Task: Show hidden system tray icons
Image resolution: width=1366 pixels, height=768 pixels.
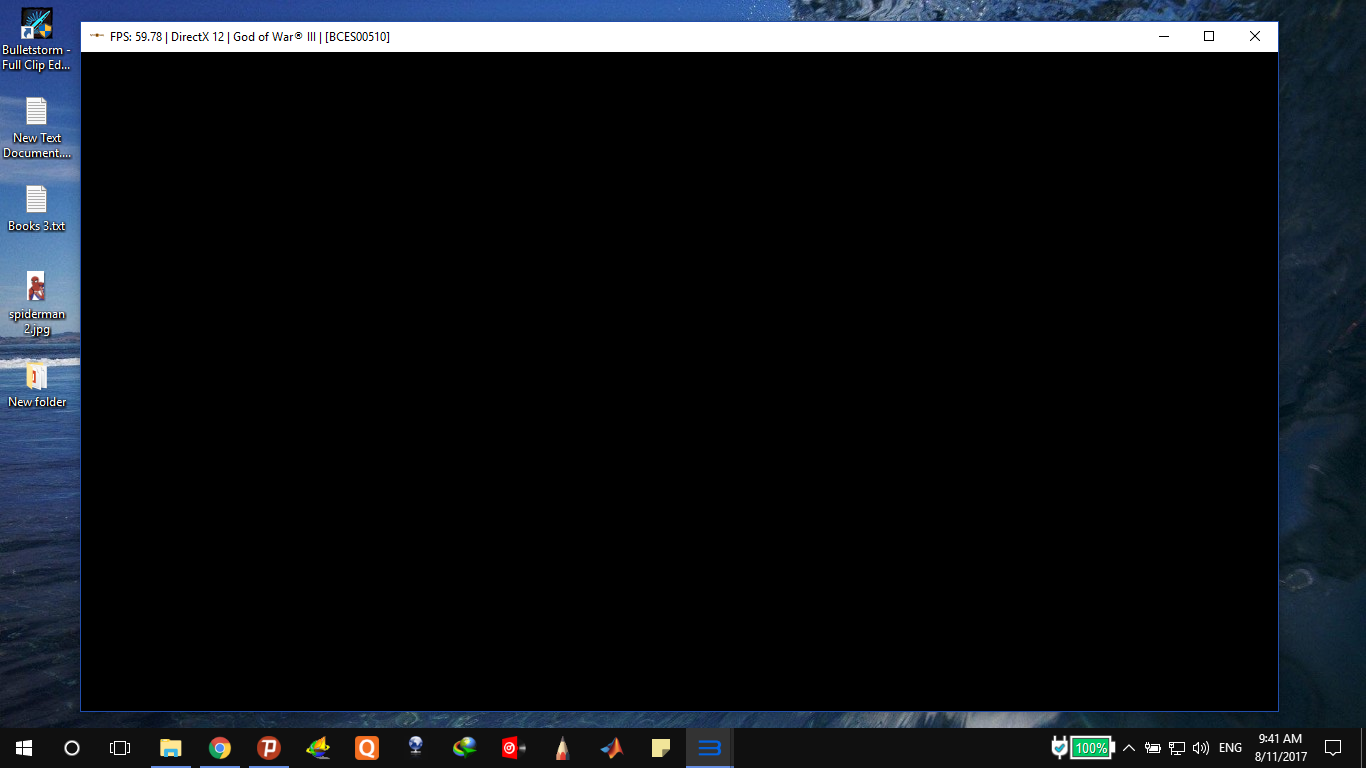Action: (x=1129, y=748)
